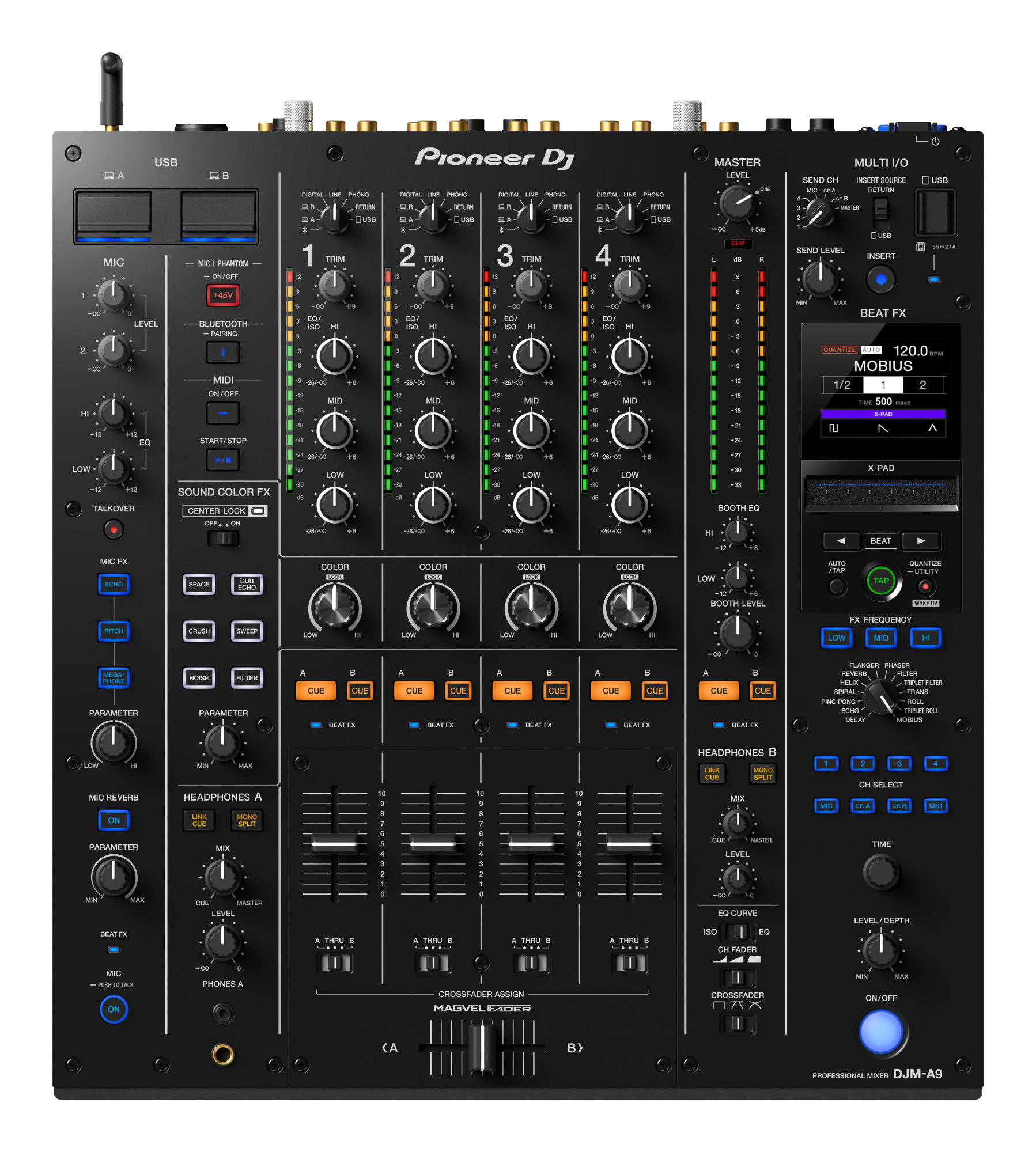The image size is (1036, 1152).
Task: Click the power button in the top right
Action: (935, 140)
